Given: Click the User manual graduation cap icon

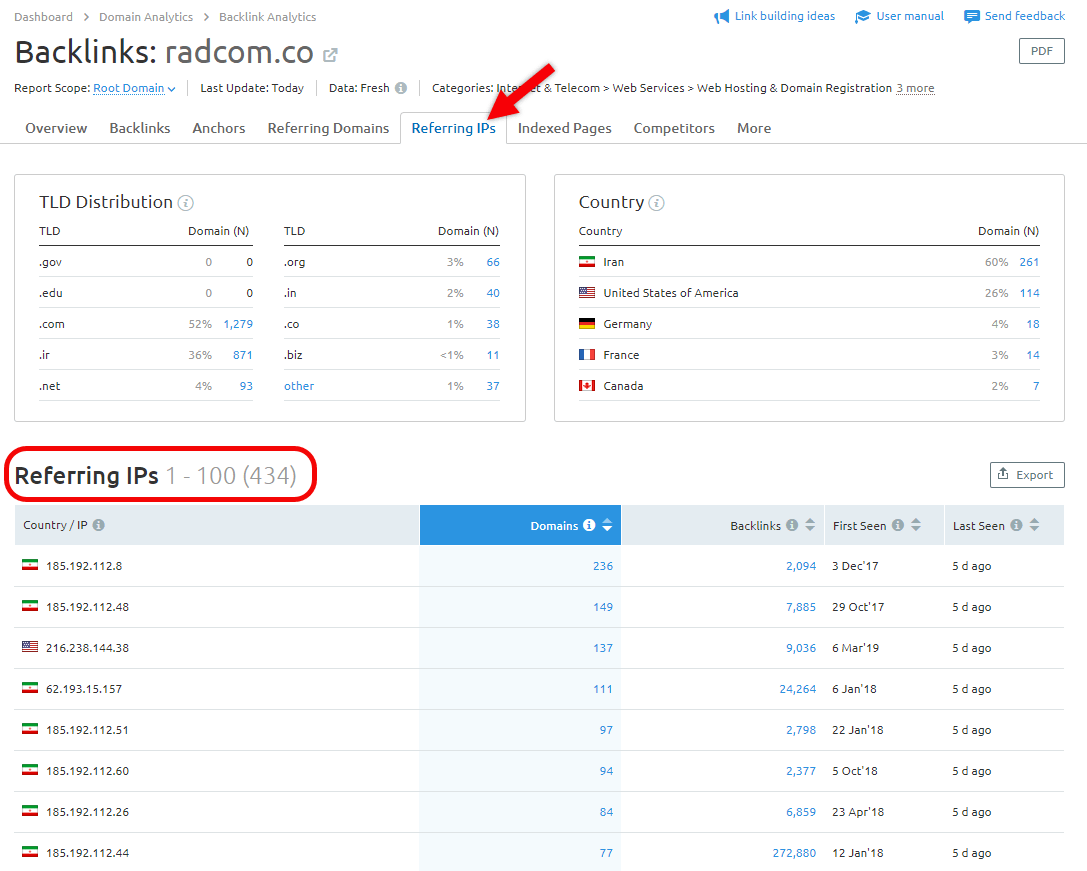Looking at the screenshot, I should click(x=862, y=17).
